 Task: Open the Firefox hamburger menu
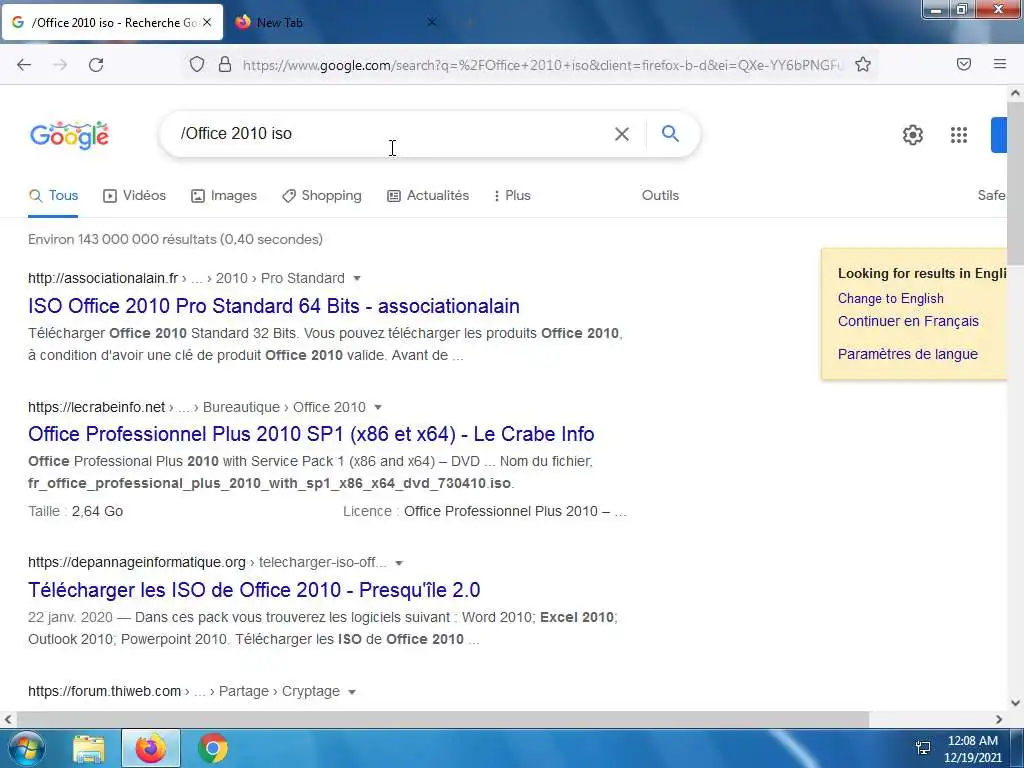(999, 64)
